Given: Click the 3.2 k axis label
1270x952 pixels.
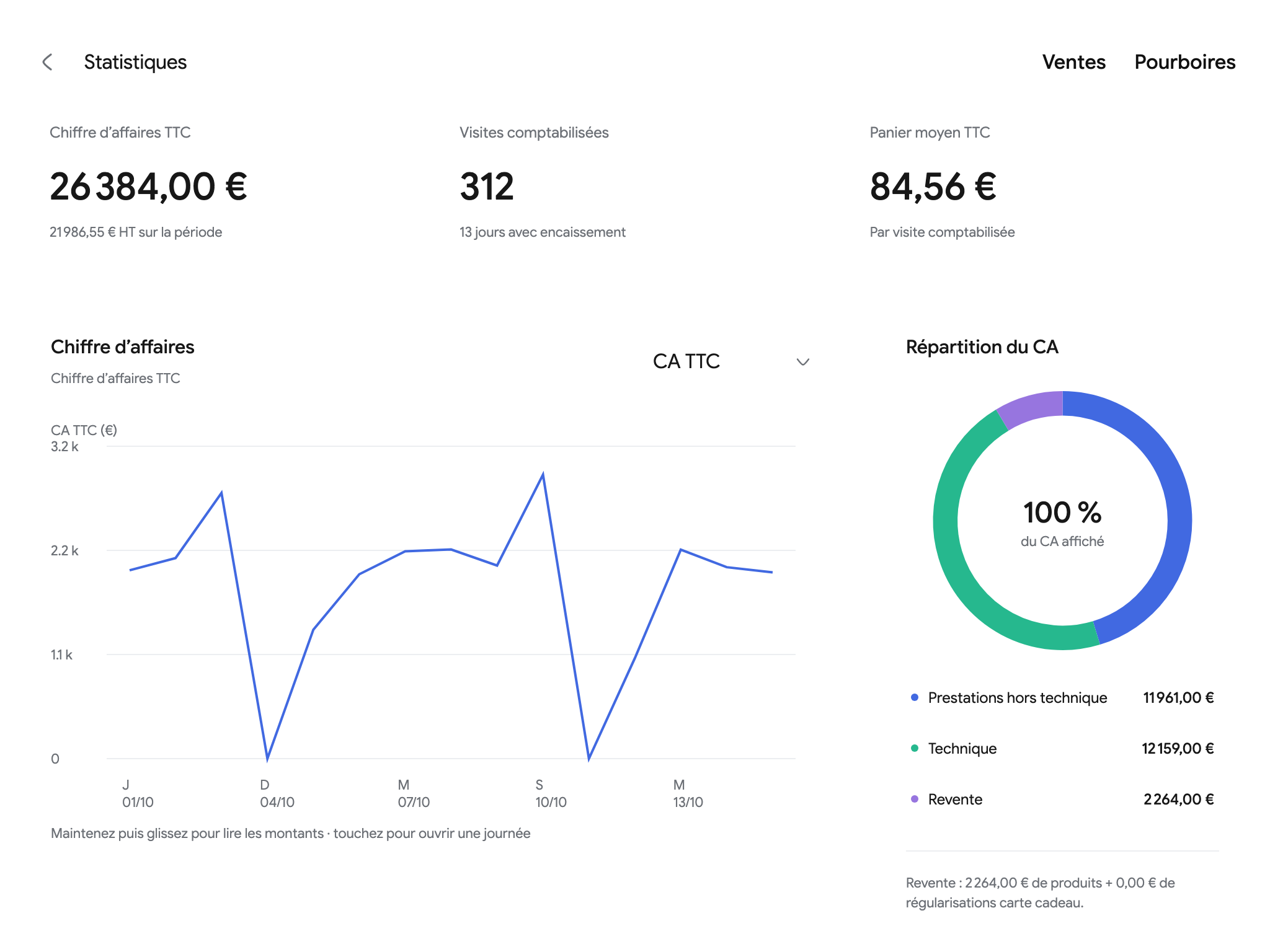Looking at the screenshot, I should 64,446.
